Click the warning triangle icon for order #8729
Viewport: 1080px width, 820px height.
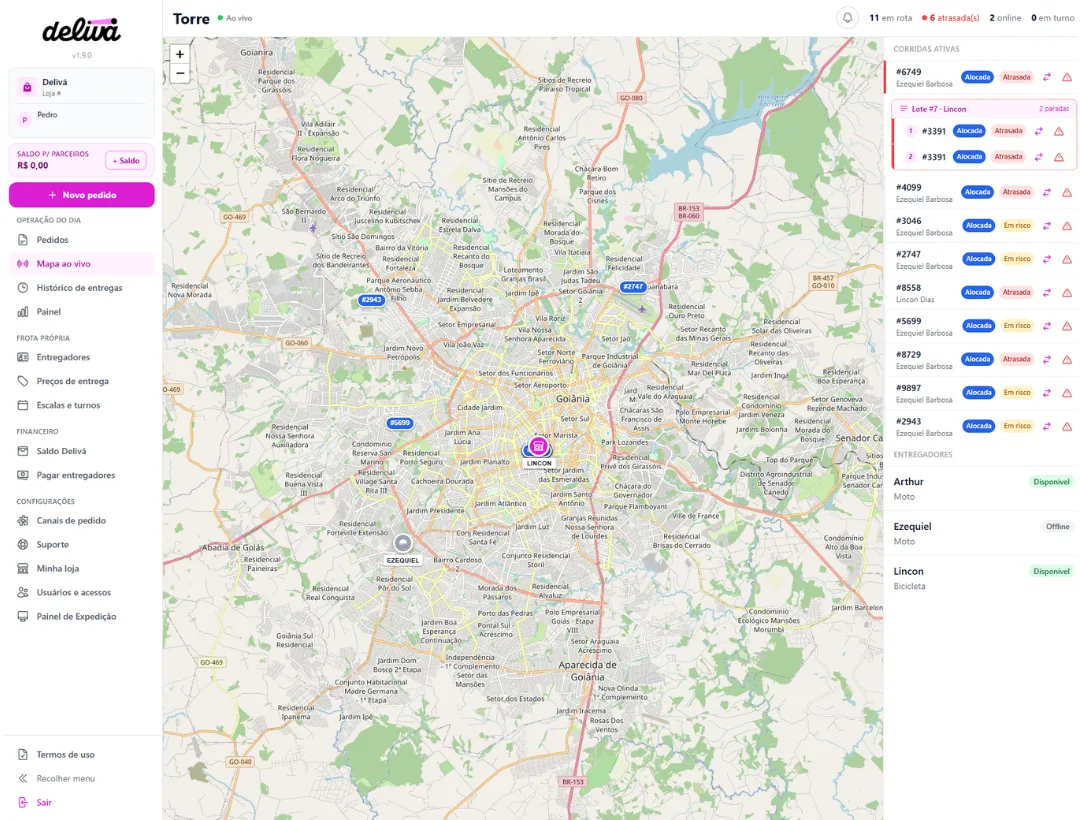pos(1067,359)
